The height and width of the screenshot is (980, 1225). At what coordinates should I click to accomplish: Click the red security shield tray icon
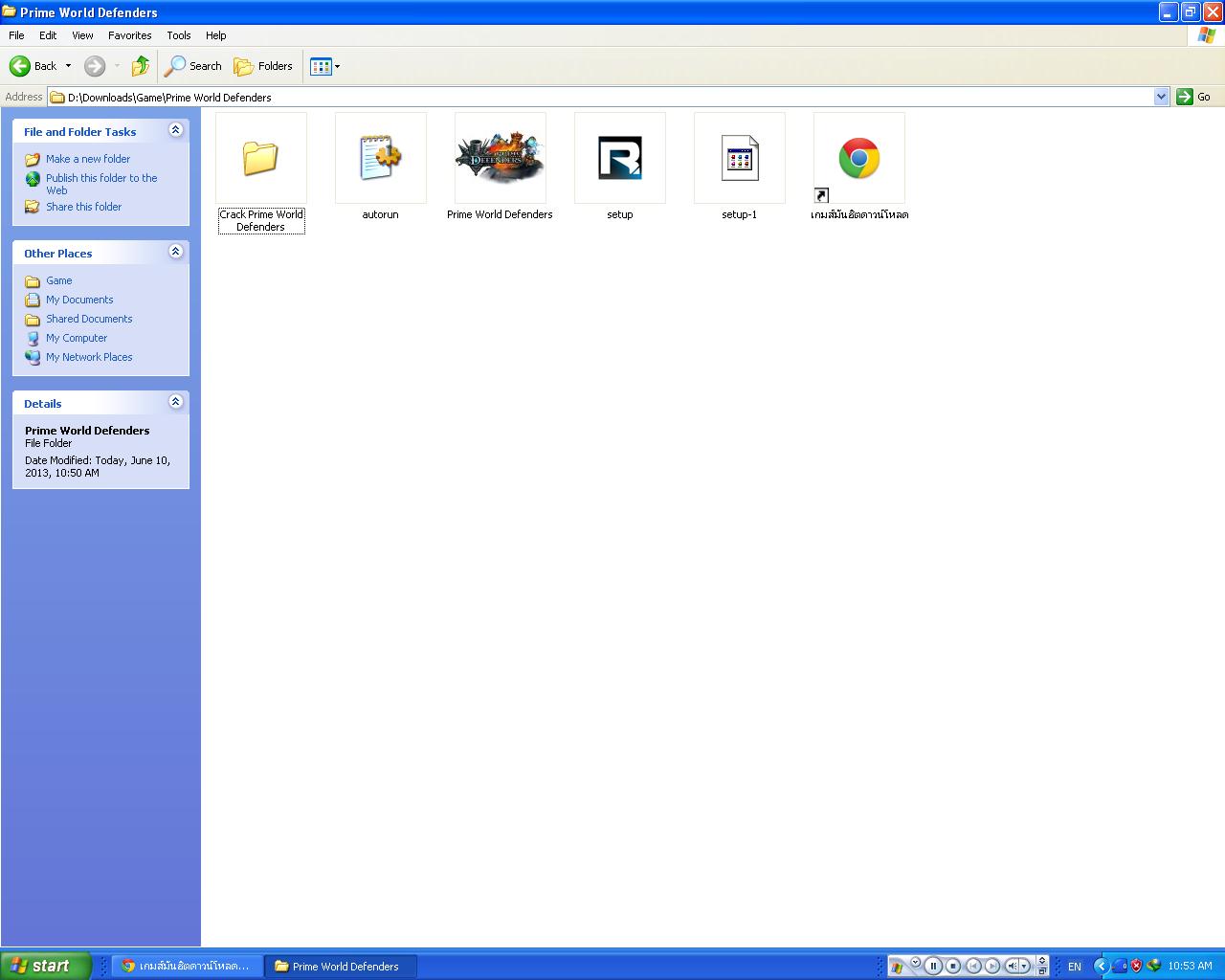pyautogui.click(x=1136, y=966)
